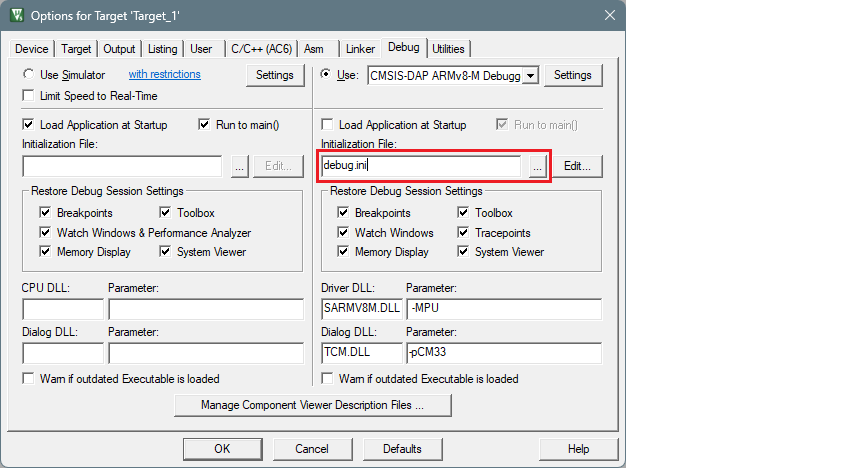Click simulator Dialog DLL input field
The height and width of the screenshot is (468, 852).
click(63, 353)
